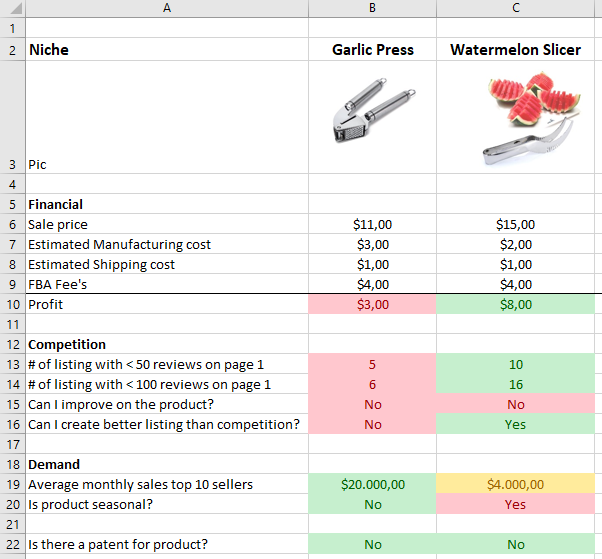Screen dimensions: 602x559
Task: Click the select-all corner triangle
Action: (x=13, y=8)
